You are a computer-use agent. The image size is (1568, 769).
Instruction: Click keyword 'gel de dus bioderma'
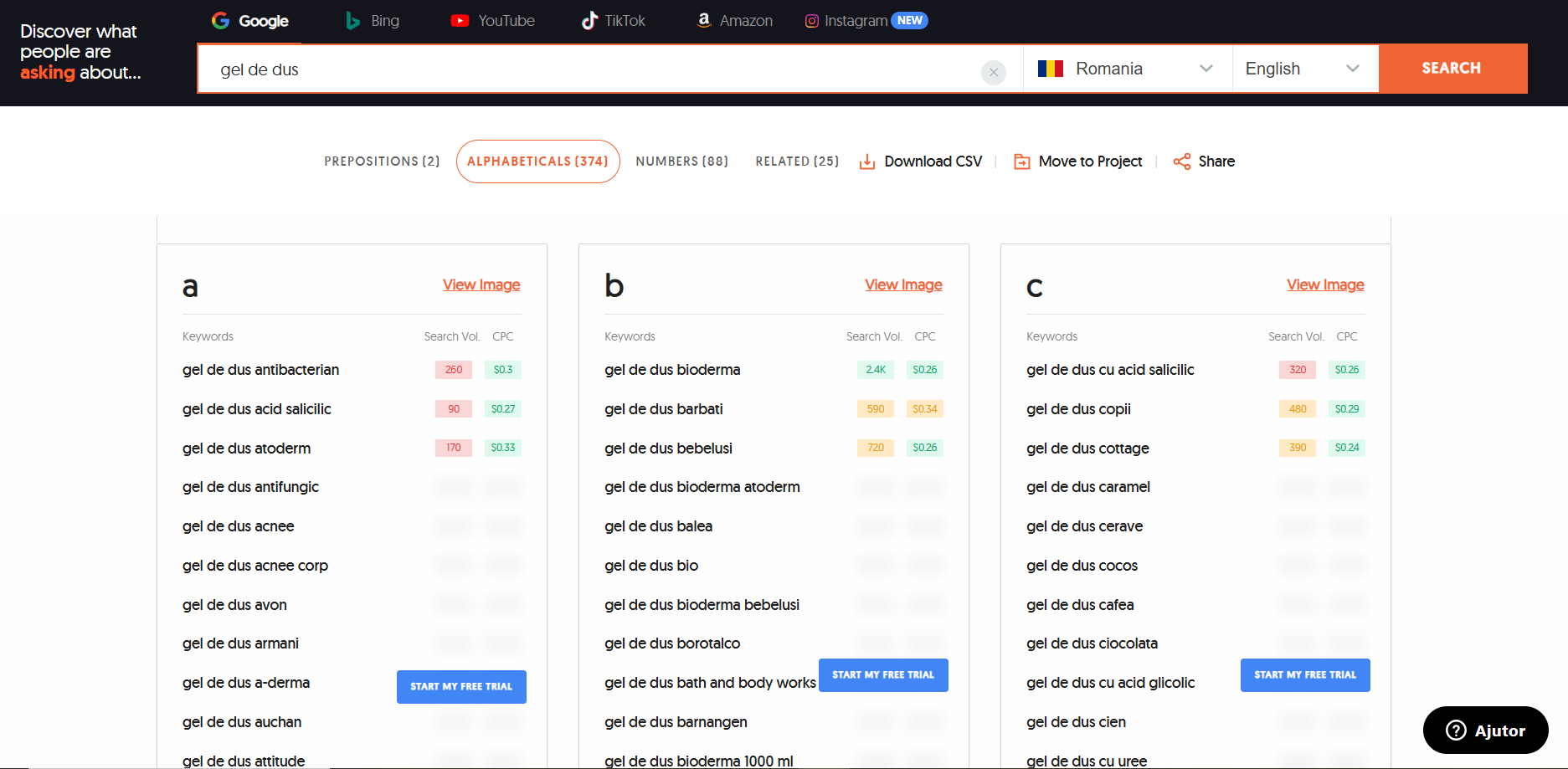[672, 370]
